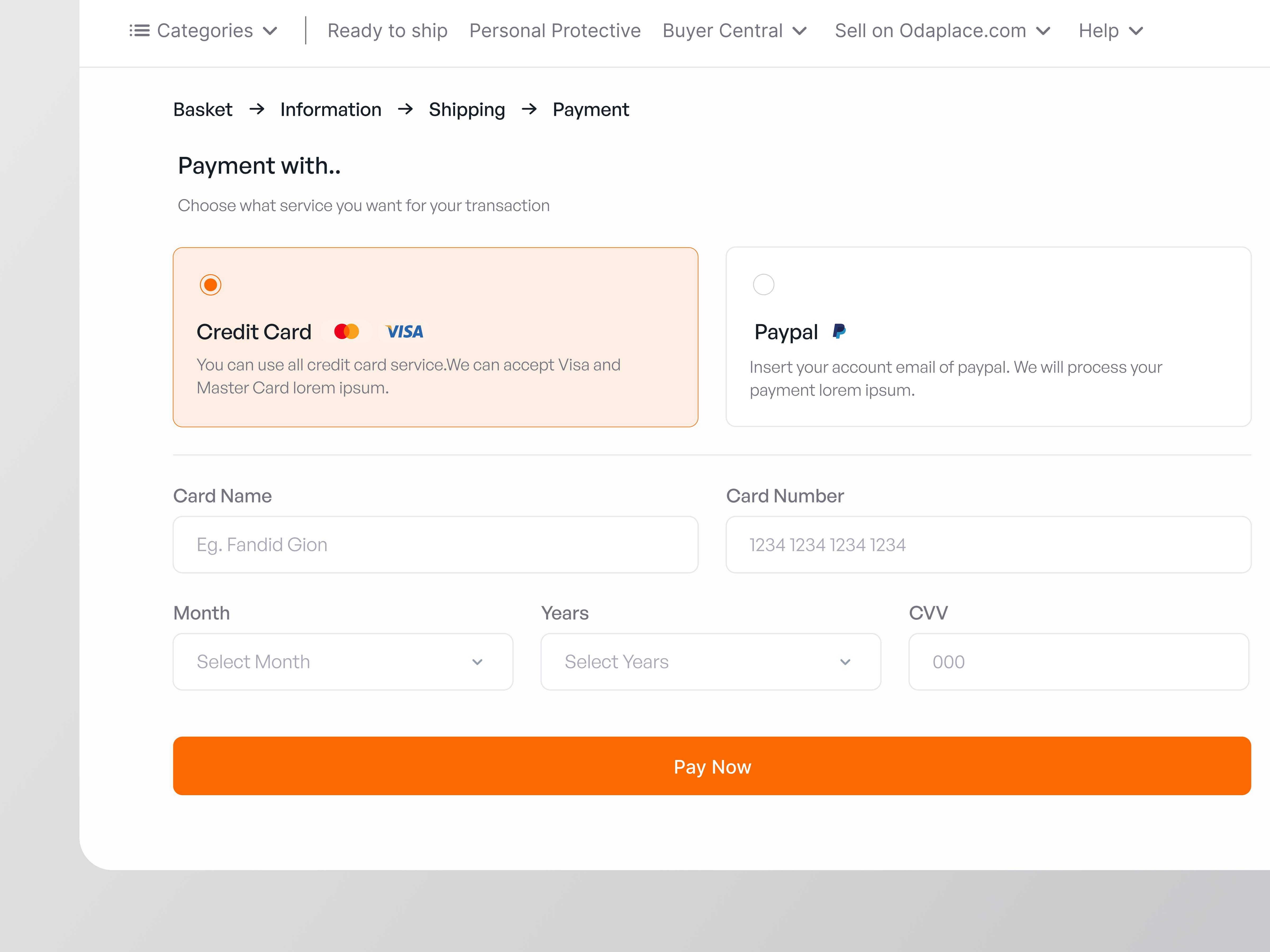Click the arrow between Shipping and Payment
Viewport: 1270px width, 952px height.
click(x=529, y=109)
